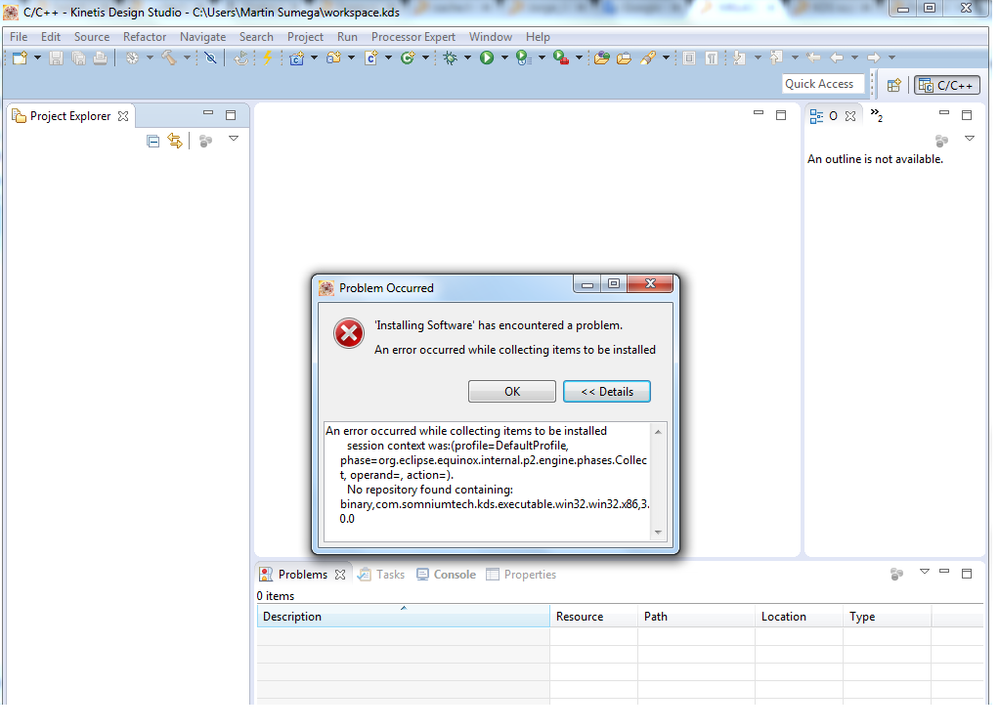Screen dimensions: 999x725
Task: Select the C/C++ perspective button
Action: coord(947,85)
